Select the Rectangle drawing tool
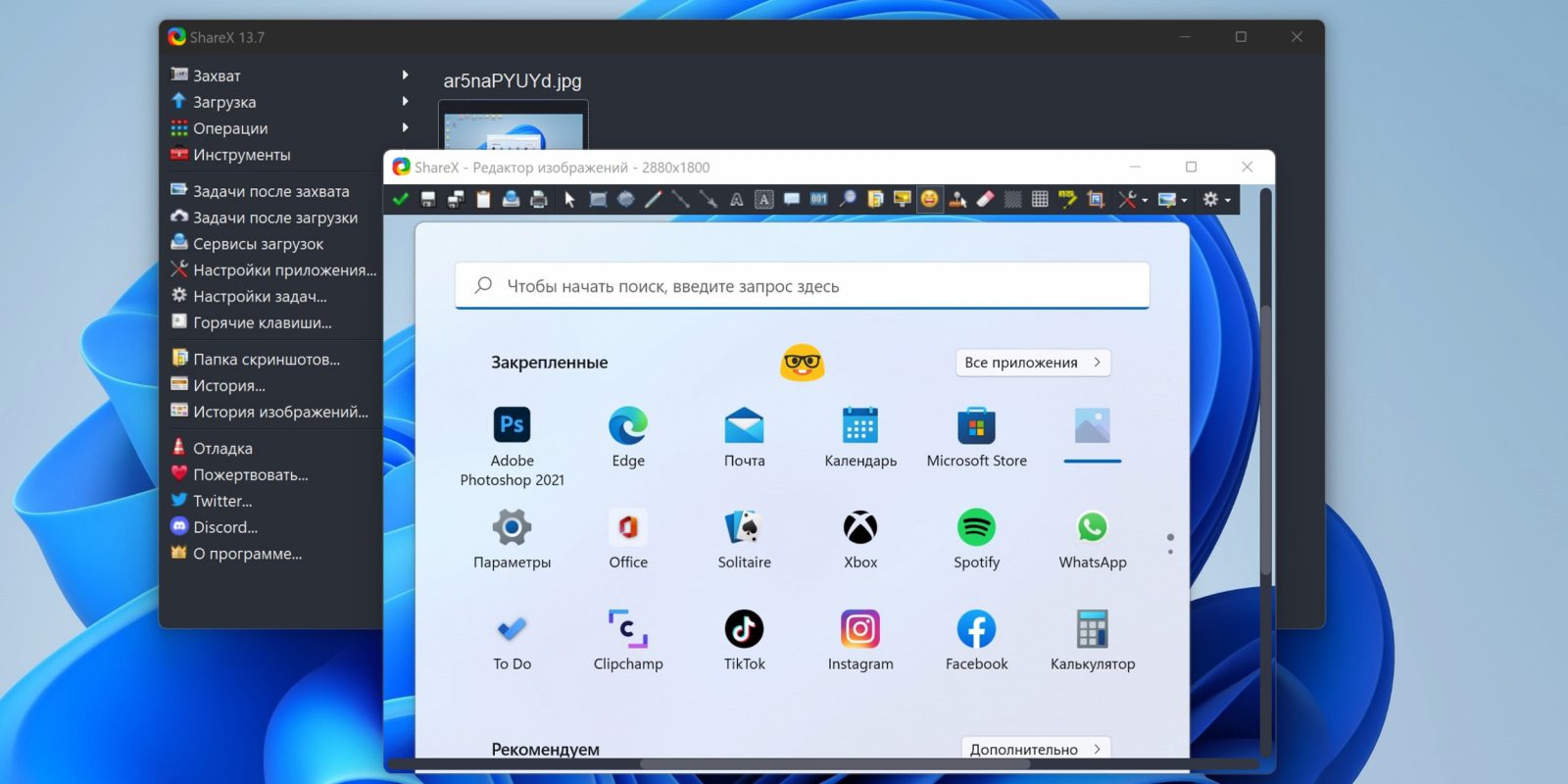Viewport: 1568px width, 784px height. click(598, 199)
